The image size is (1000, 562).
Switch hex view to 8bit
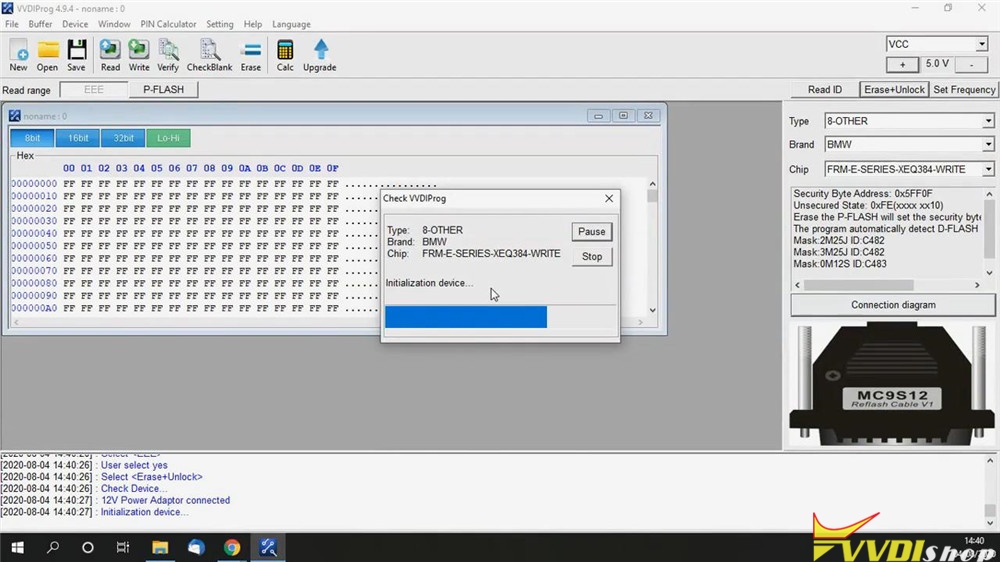tap(32, 138)
